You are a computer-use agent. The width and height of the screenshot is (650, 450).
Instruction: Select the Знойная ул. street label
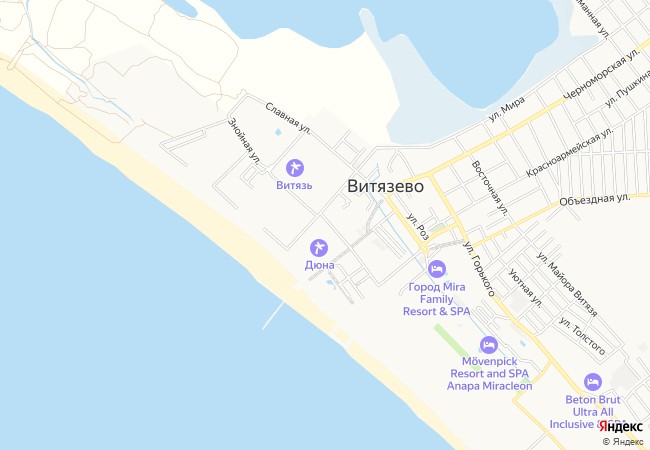coord(245,141)
